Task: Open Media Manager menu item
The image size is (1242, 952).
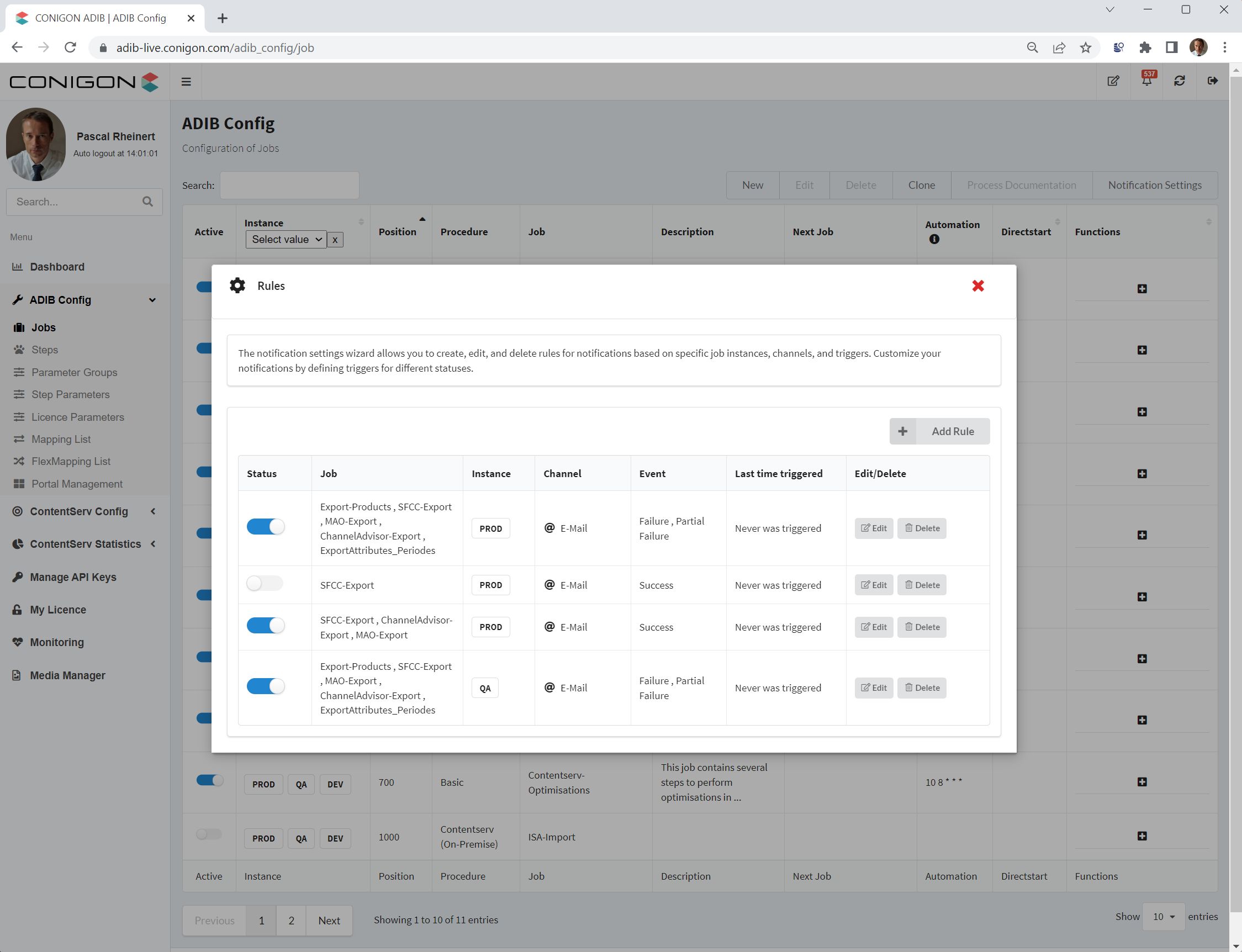Action: pos(67,676)
